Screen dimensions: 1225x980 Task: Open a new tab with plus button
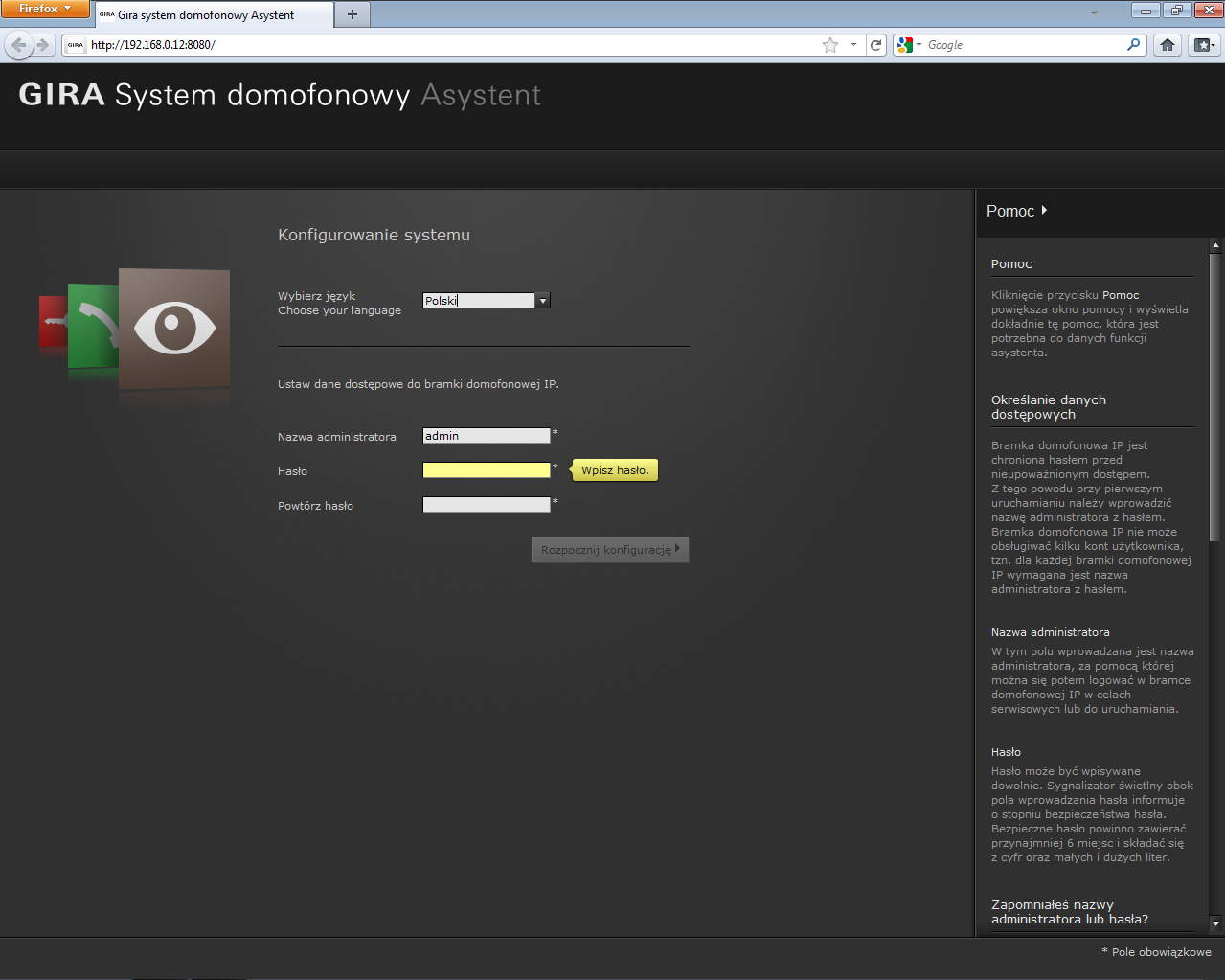pos(352,14)
